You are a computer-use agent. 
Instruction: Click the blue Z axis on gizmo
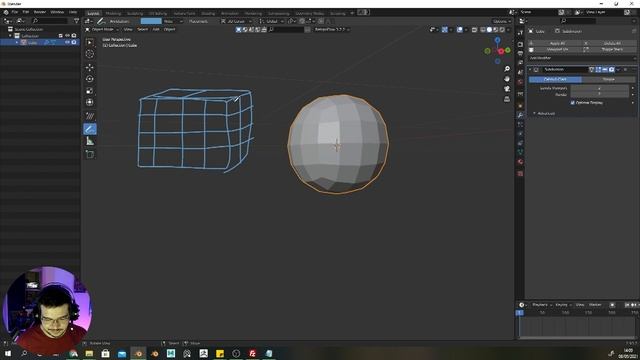(x=497, y=40)
